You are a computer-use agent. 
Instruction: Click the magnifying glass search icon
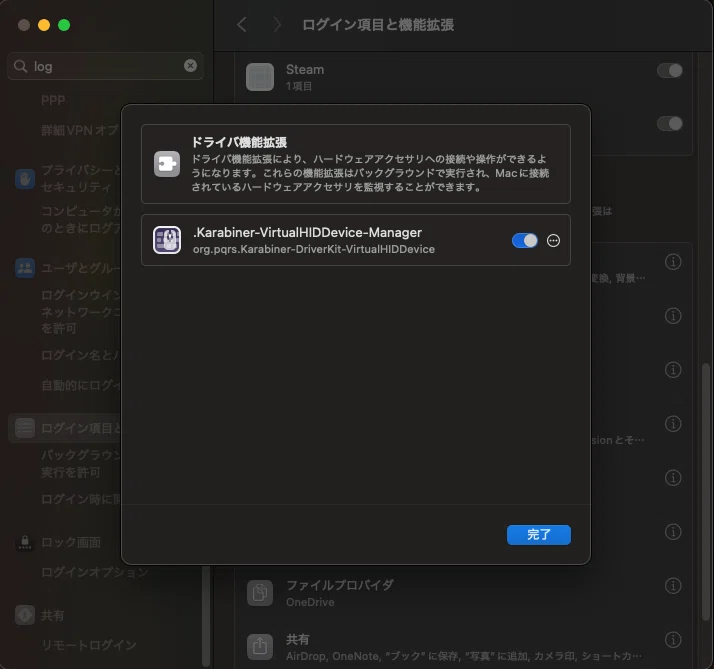(x=20, y=66)
